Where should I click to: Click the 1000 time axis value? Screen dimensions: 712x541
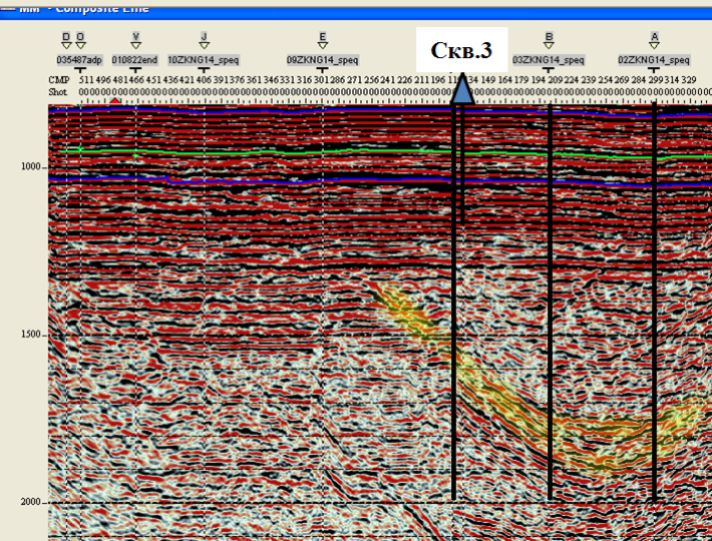(x=31, y=166)
